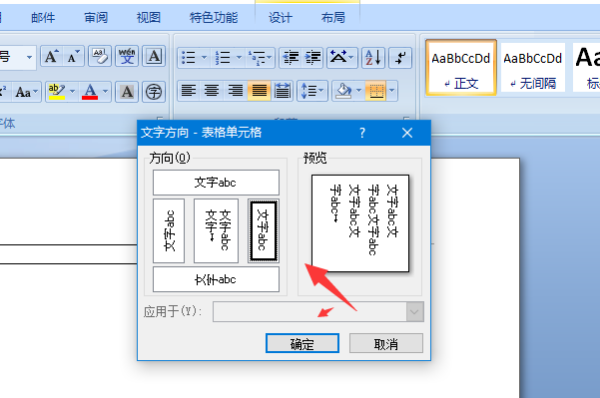Switch to the 邮件 tab
The image size is (600, 398).
pos(43,18)
